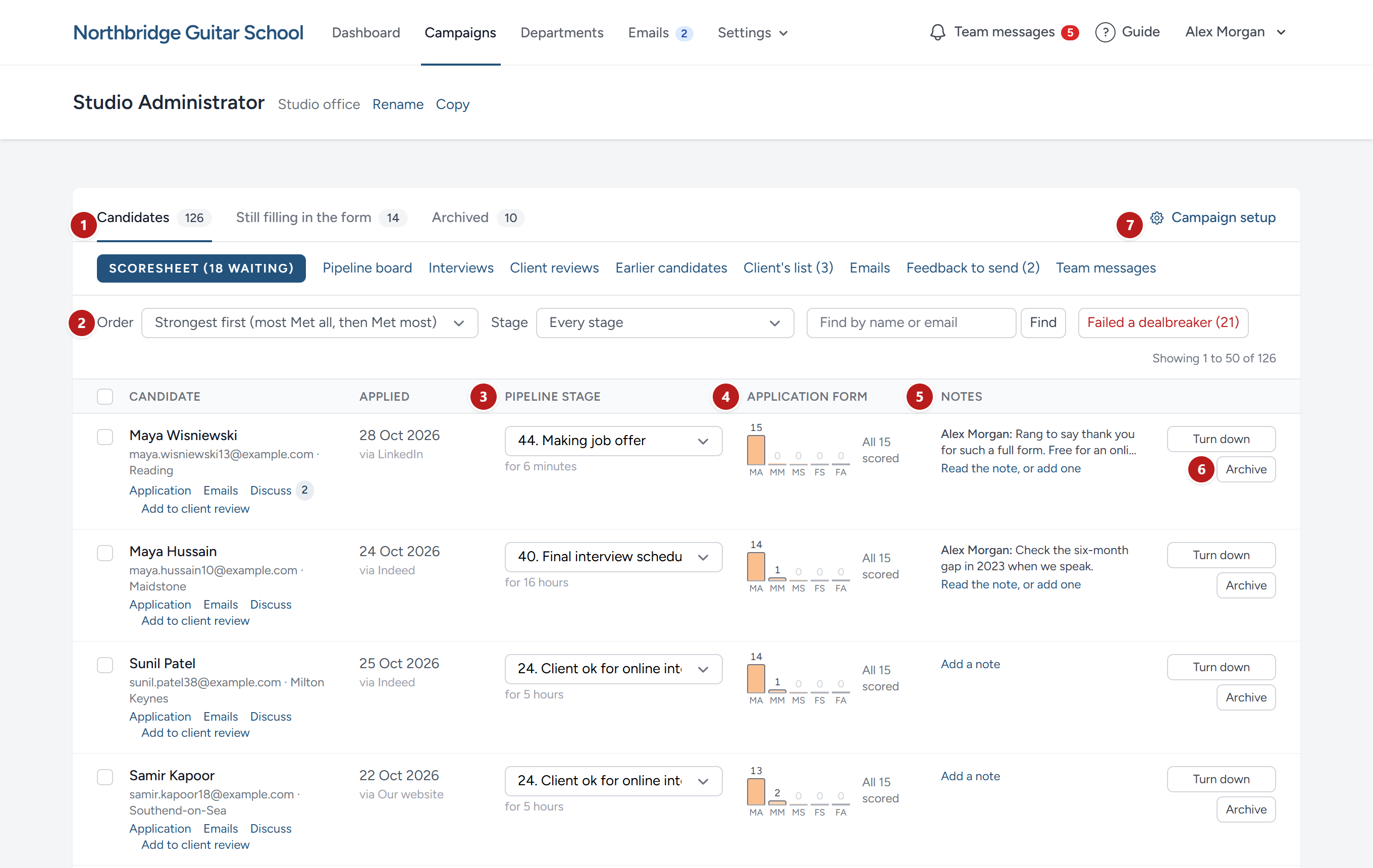Click Maya Hussain's MA score bar
This screenshot has width=1373, height=868.
(x=756, y=567)
